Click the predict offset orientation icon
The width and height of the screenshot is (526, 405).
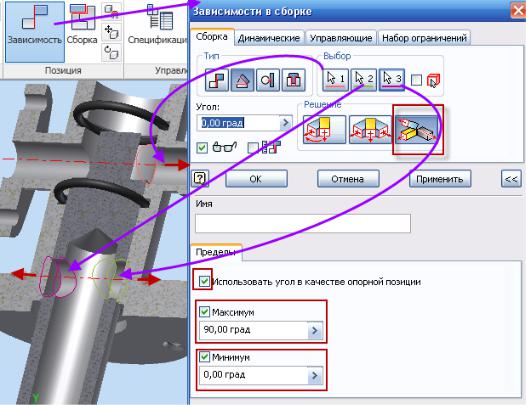[271, 147]
